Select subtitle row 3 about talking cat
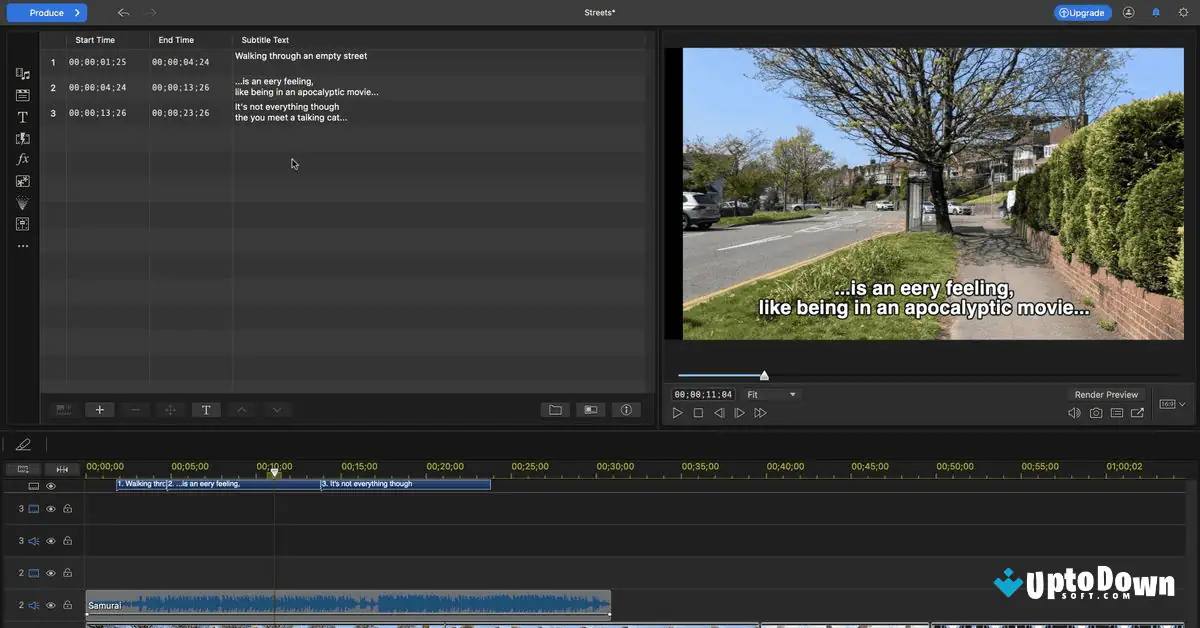The width and height of the screenshot is (1200, 628). [290, 113]
